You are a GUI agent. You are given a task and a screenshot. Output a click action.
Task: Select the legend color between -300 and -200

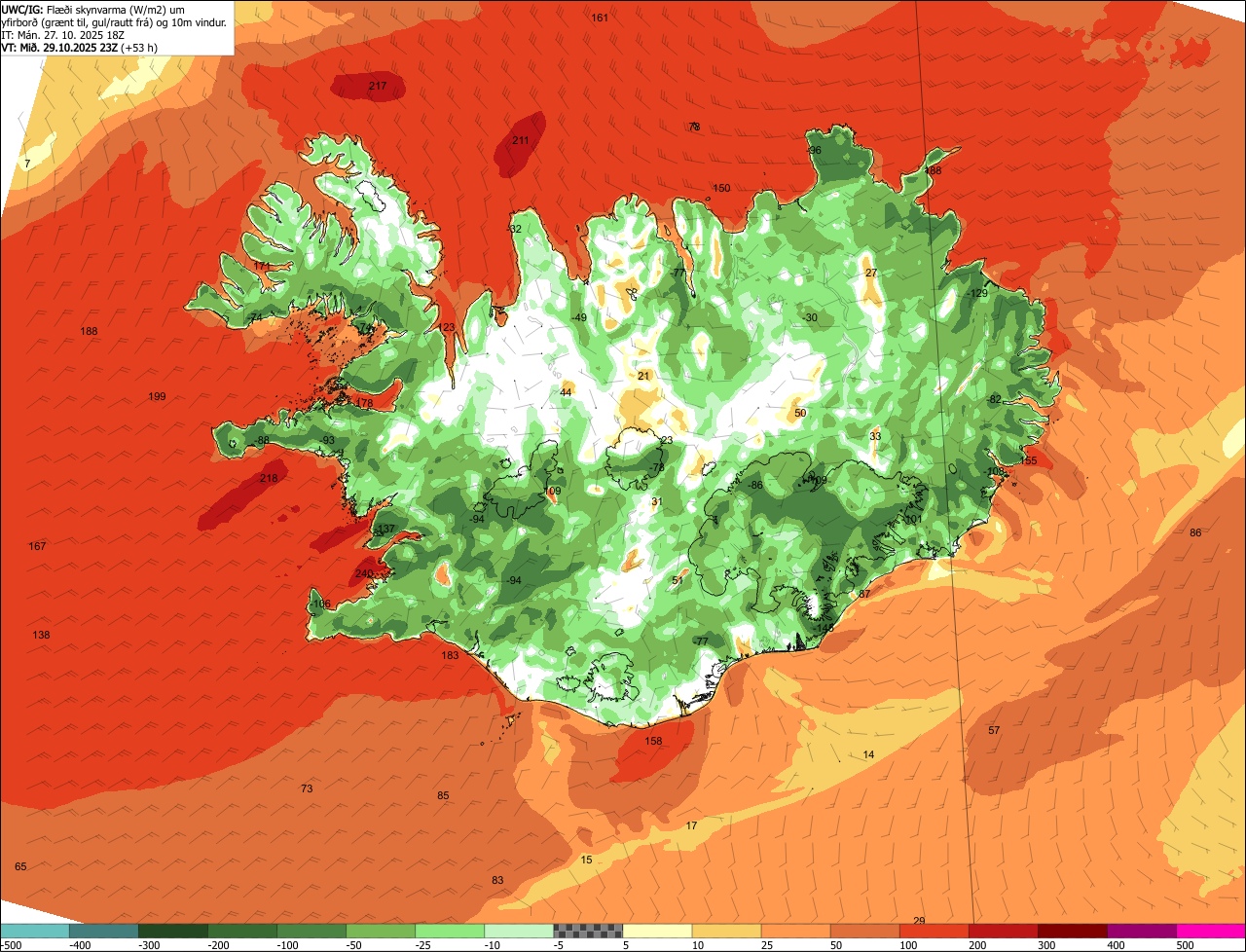click(173, 931)
